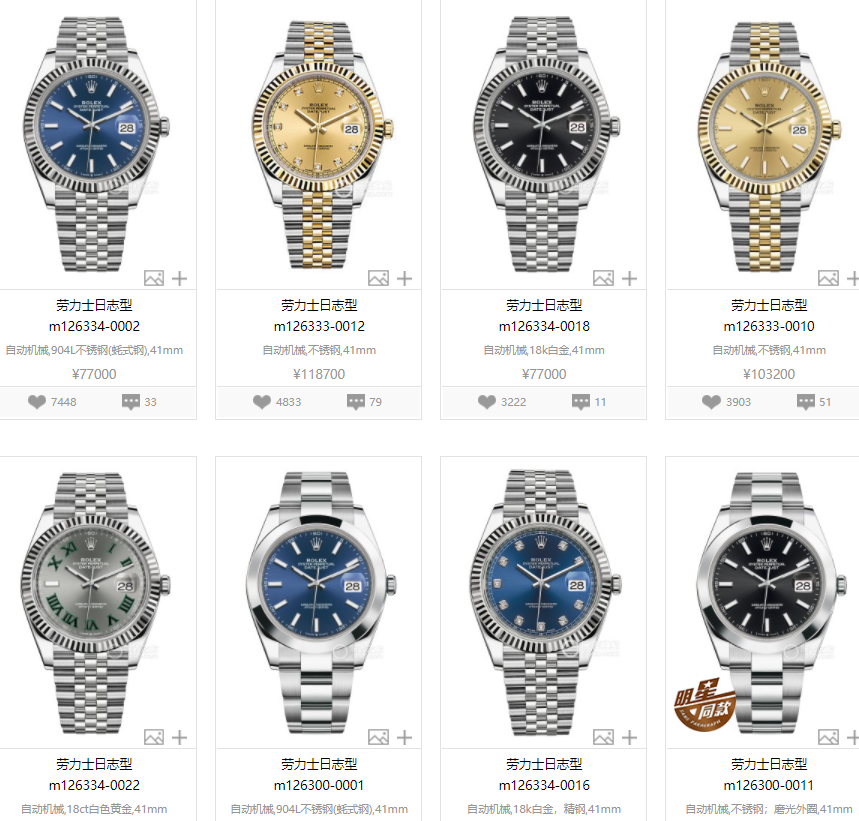The height and width of the screenshot is (821, 859).
Task: Click plus icon under m126300-0001 watch
Action: tap(404, 737)
